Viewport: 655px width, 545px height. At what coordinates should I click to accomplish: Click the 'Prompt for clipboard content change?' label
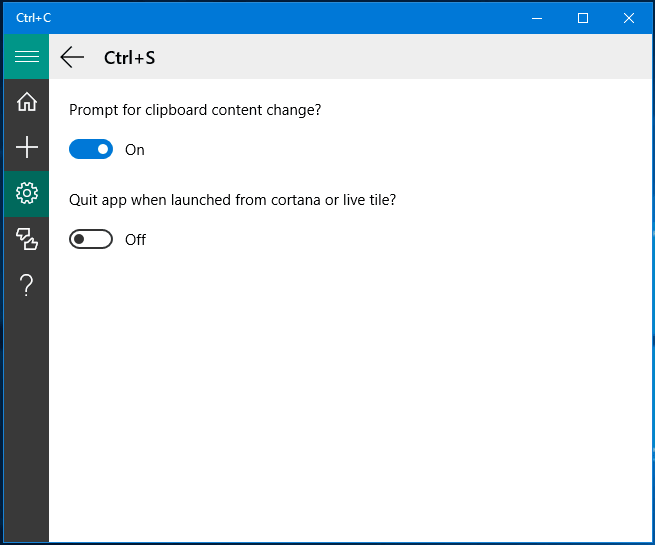[x=195, y=110]
